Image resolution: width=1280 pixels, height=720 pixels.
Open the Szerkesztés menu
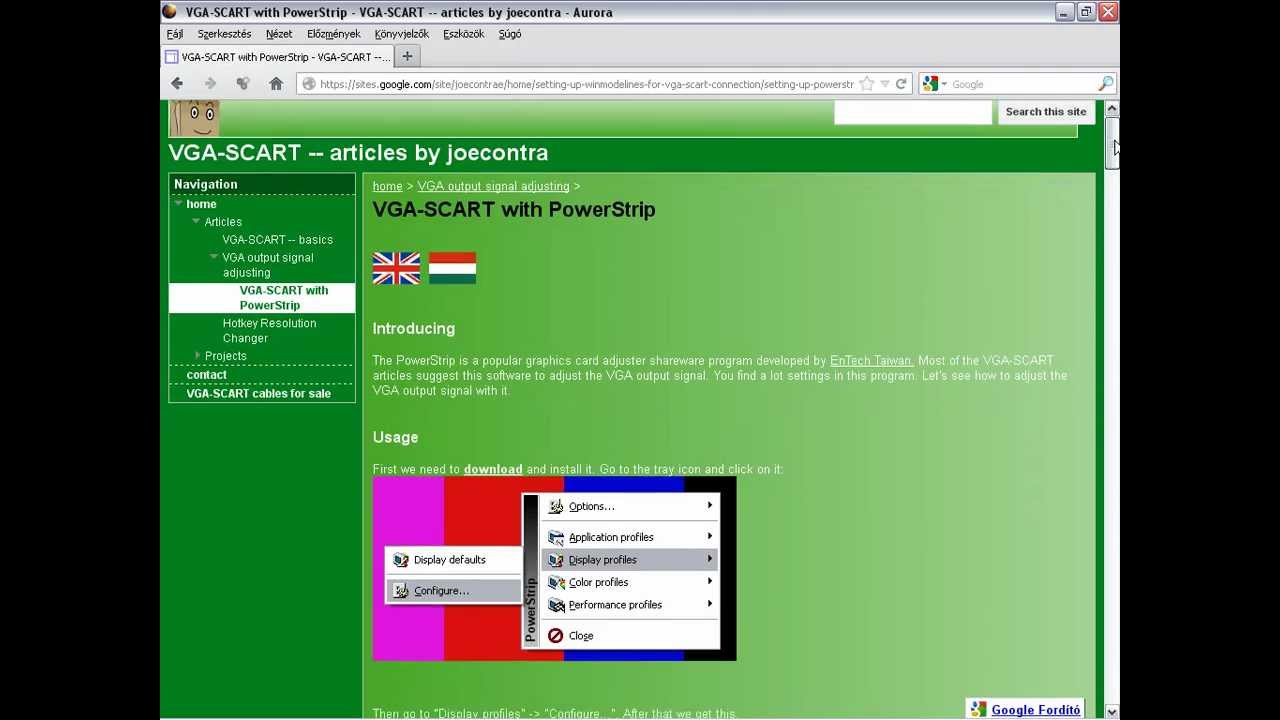click(224, 34)
